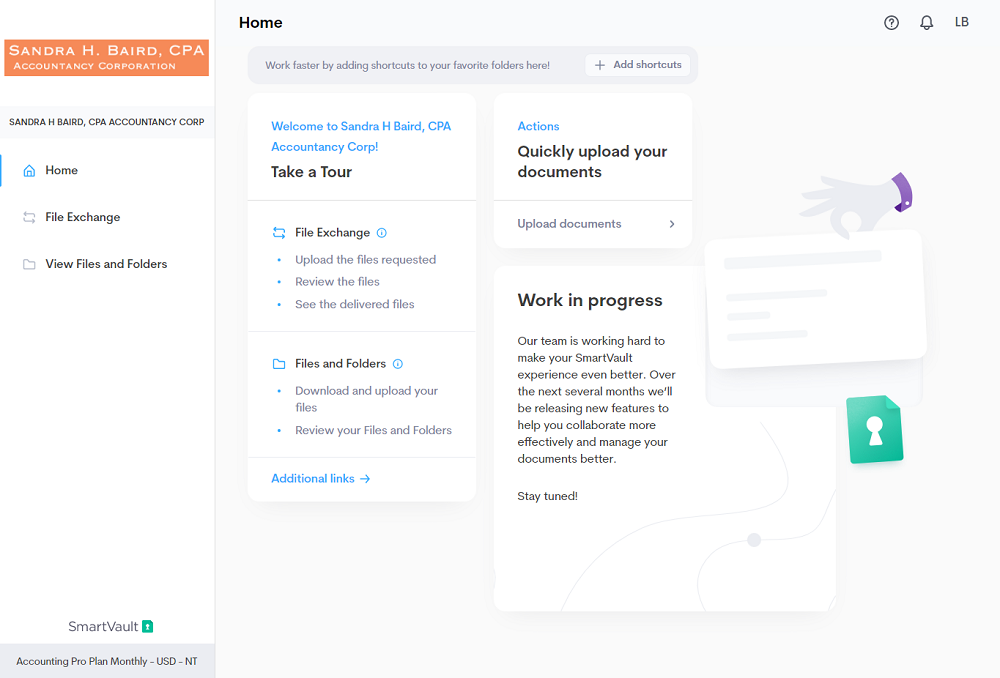This screenshot has height=678, width=1000.
Task: Click 'Download and upload your files' item
Action: pyautogui.click(x=367, y=399)
